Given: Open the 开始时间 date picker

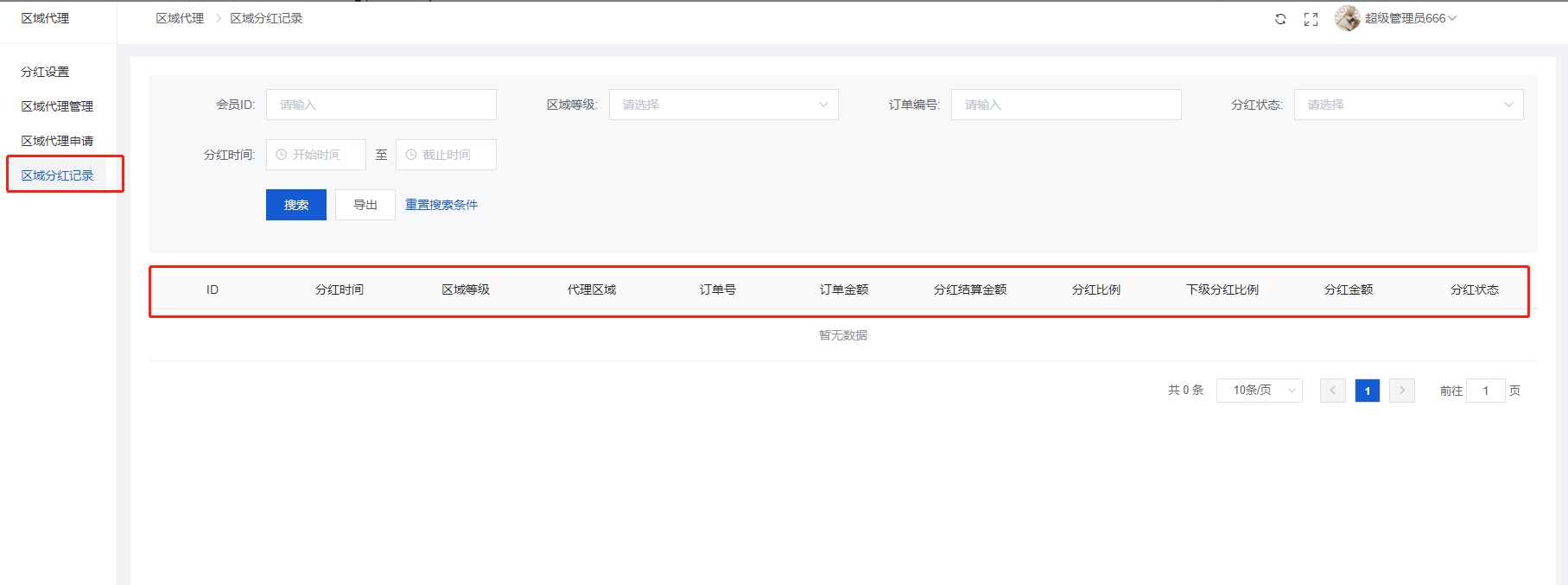Looking at the screenshot, I should click(x=316, y=155).
